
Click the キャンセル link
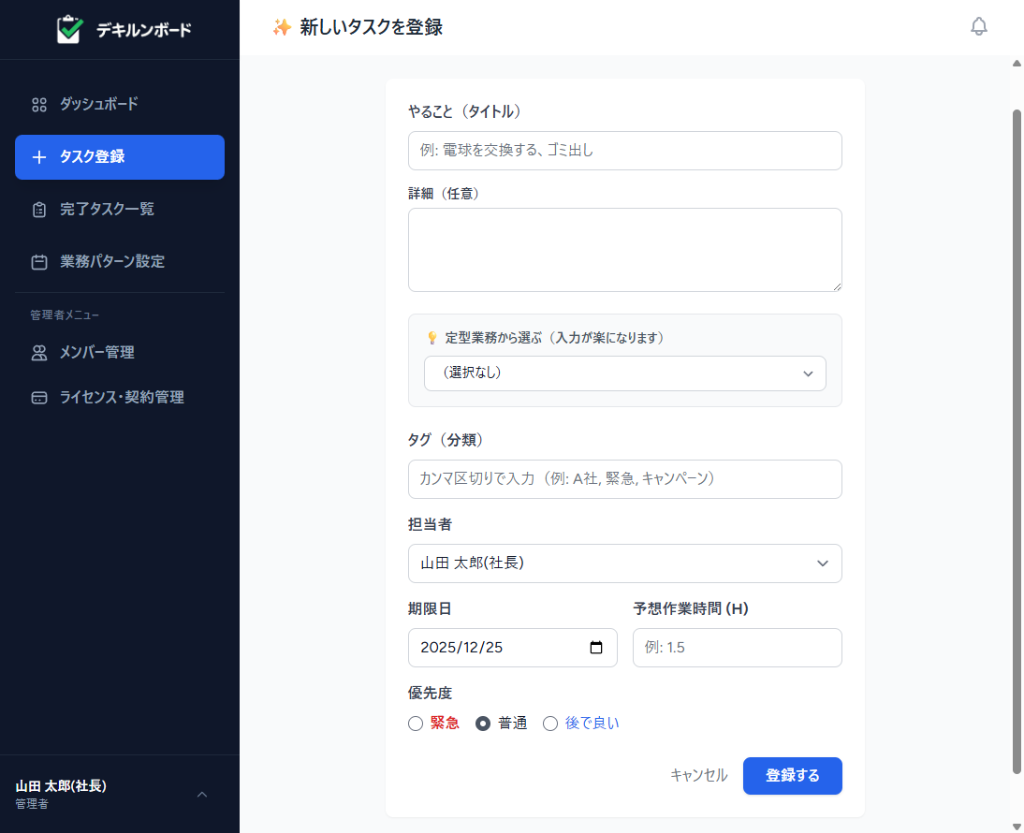[x=697, y=775]
